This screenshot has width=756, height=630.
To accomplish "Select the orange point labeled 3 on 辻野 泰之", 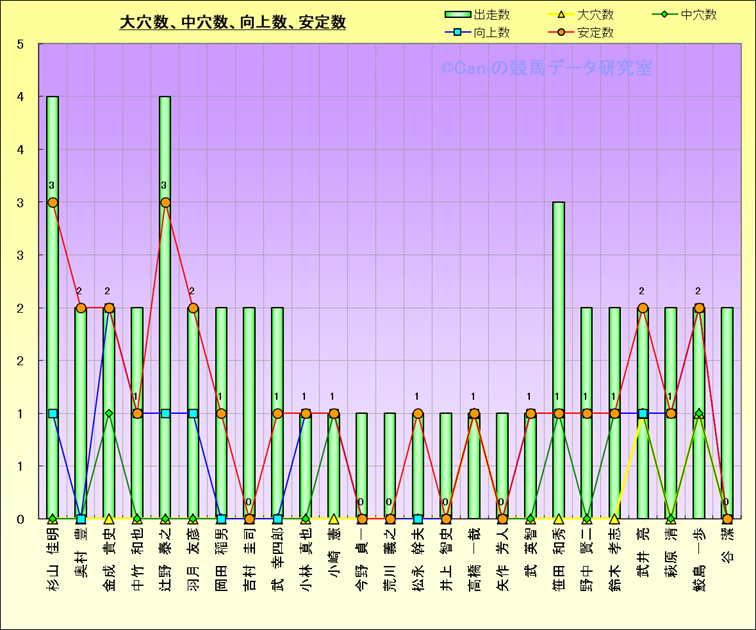I will 165,202.
